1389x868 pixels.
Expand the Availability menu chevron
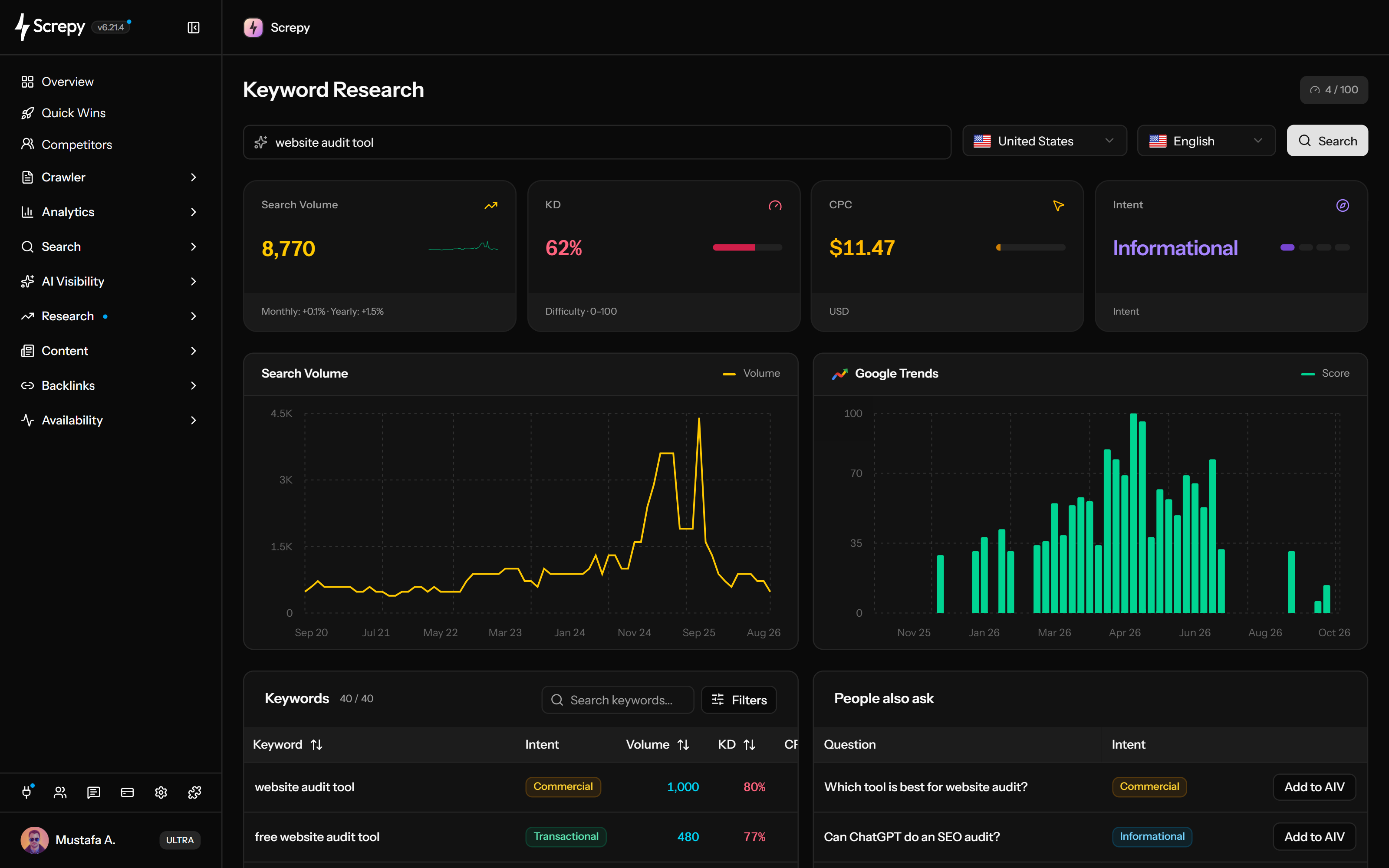[x=194, y=420]
